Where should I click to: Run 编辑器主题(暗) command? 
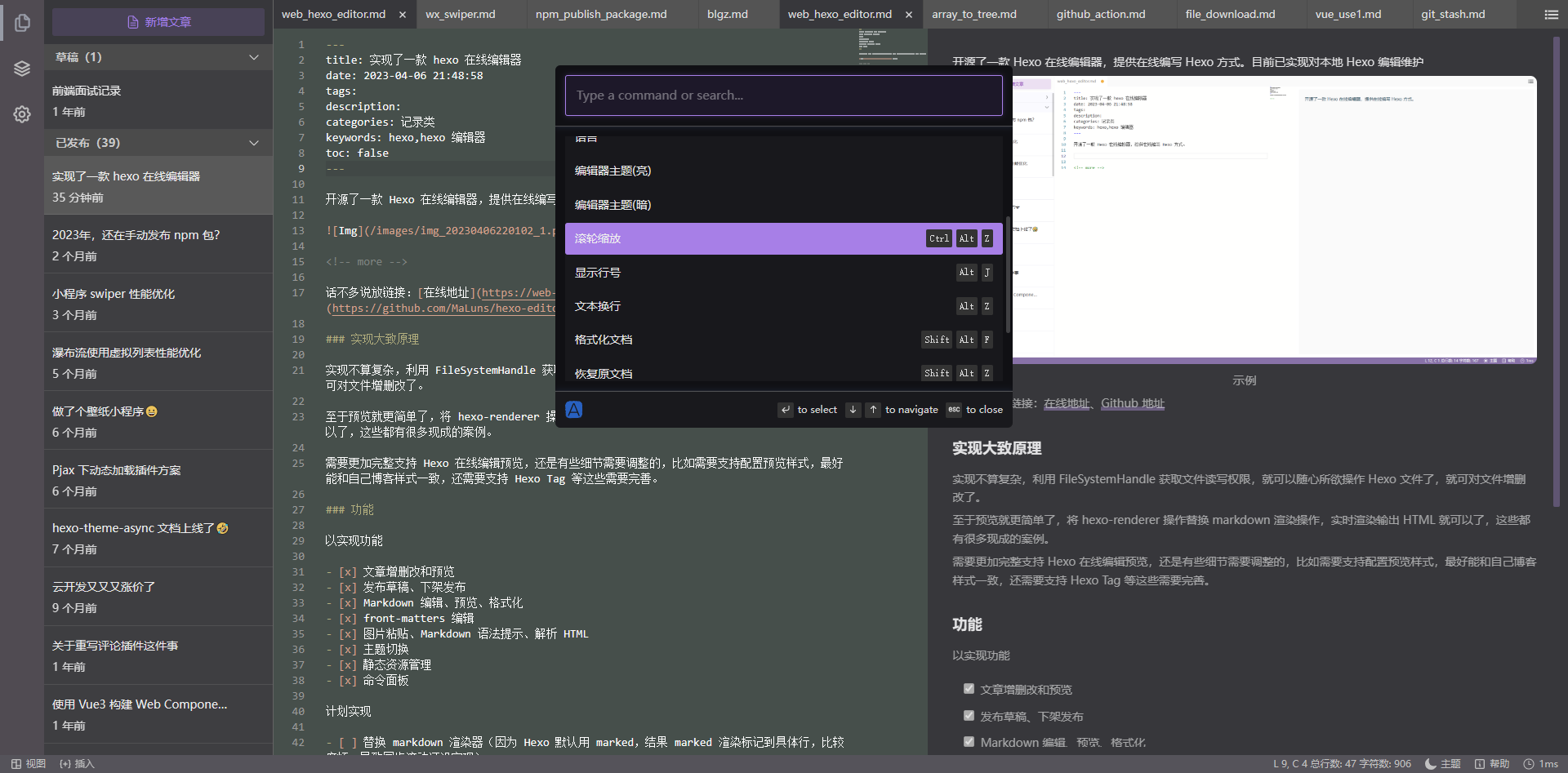click(x=784, y=205)
